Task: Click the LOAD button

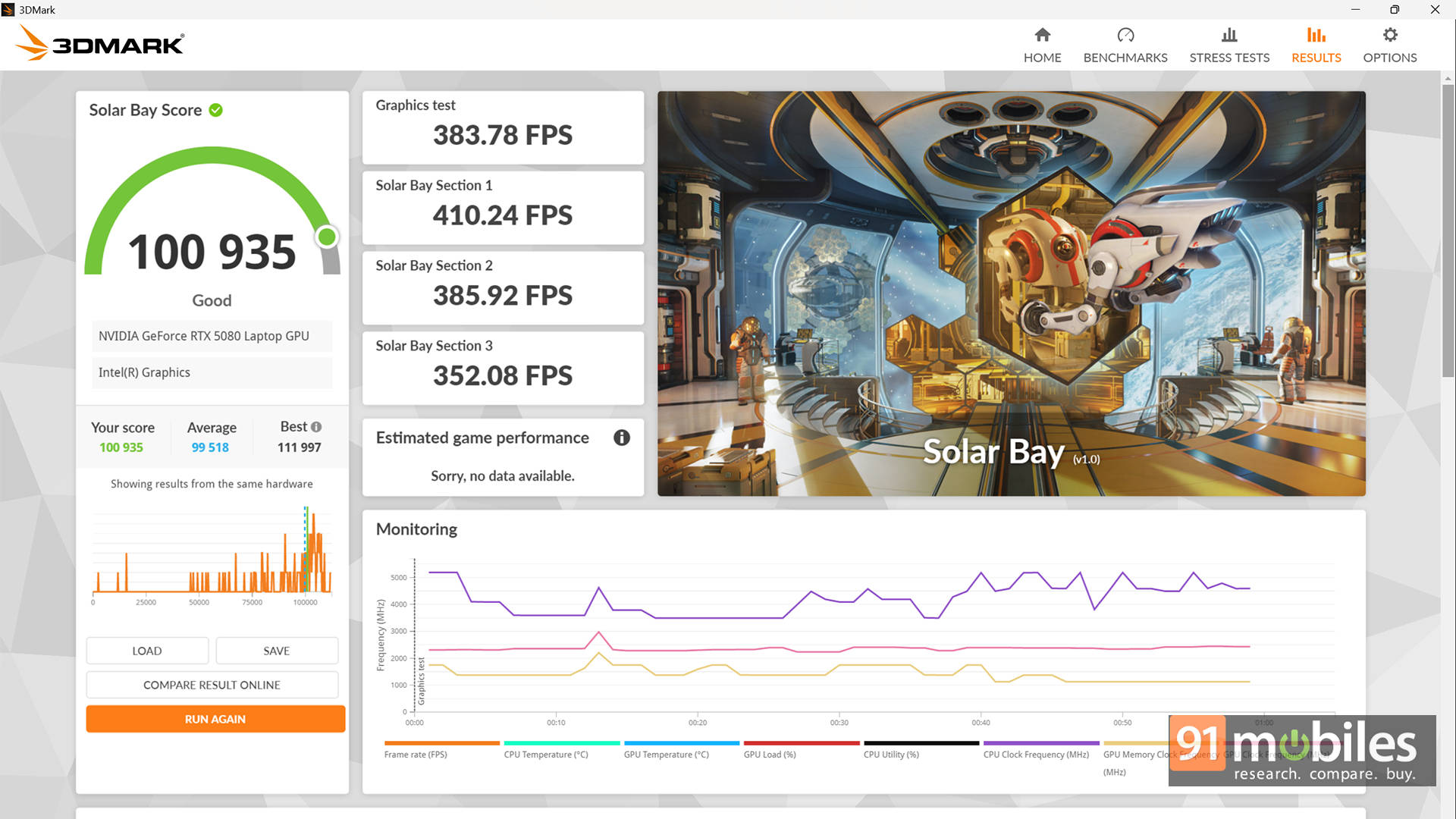Action: click(147, 651)
